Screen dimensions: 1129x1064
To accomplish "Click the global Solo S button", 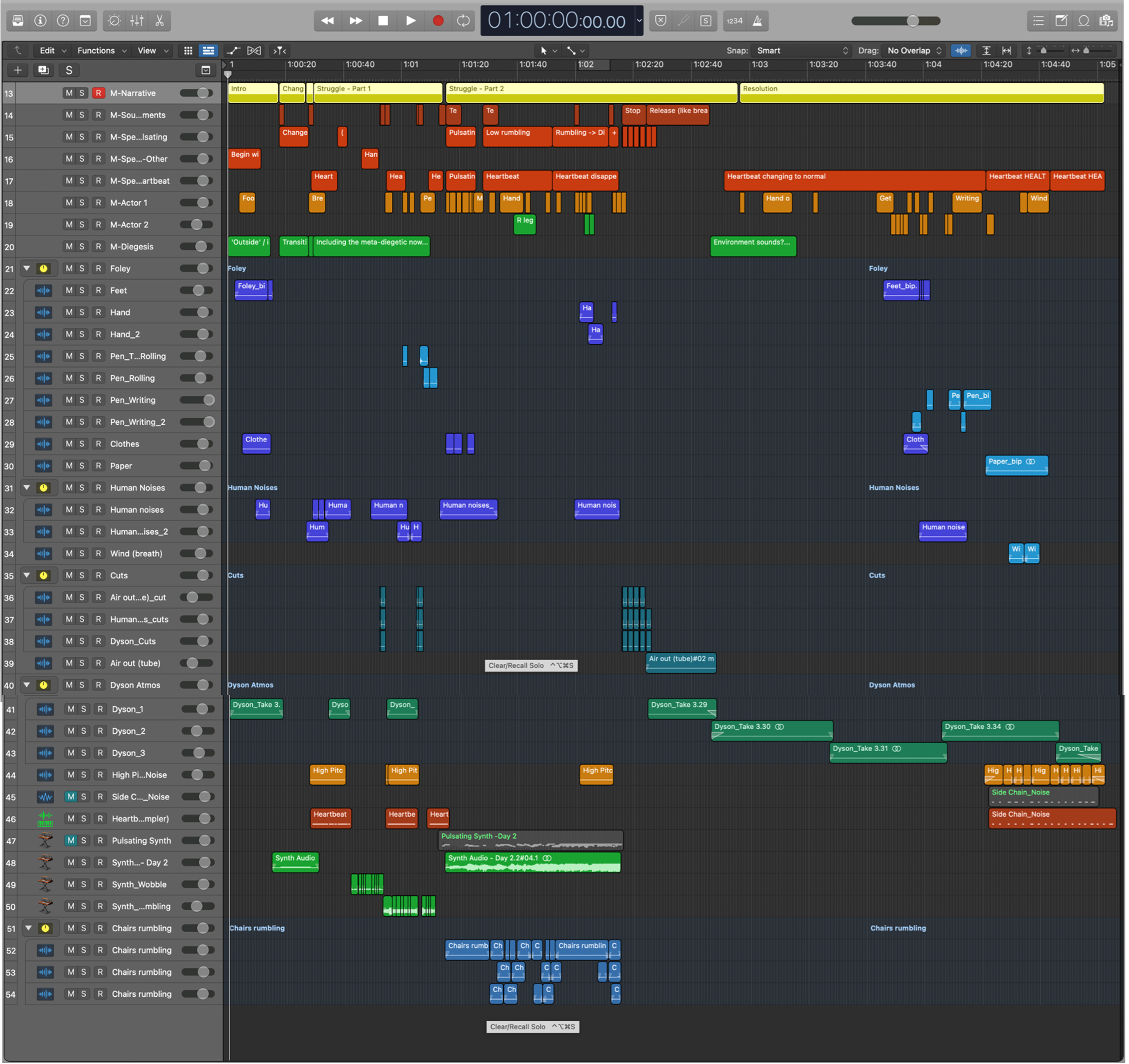I will (x=69, y=70).
